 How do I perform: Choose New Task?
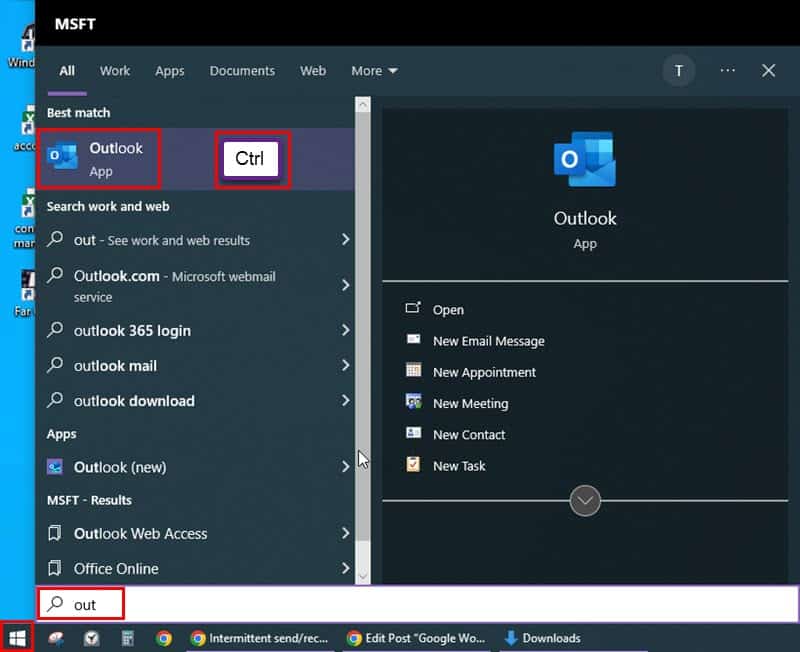(x=459, y=466)
